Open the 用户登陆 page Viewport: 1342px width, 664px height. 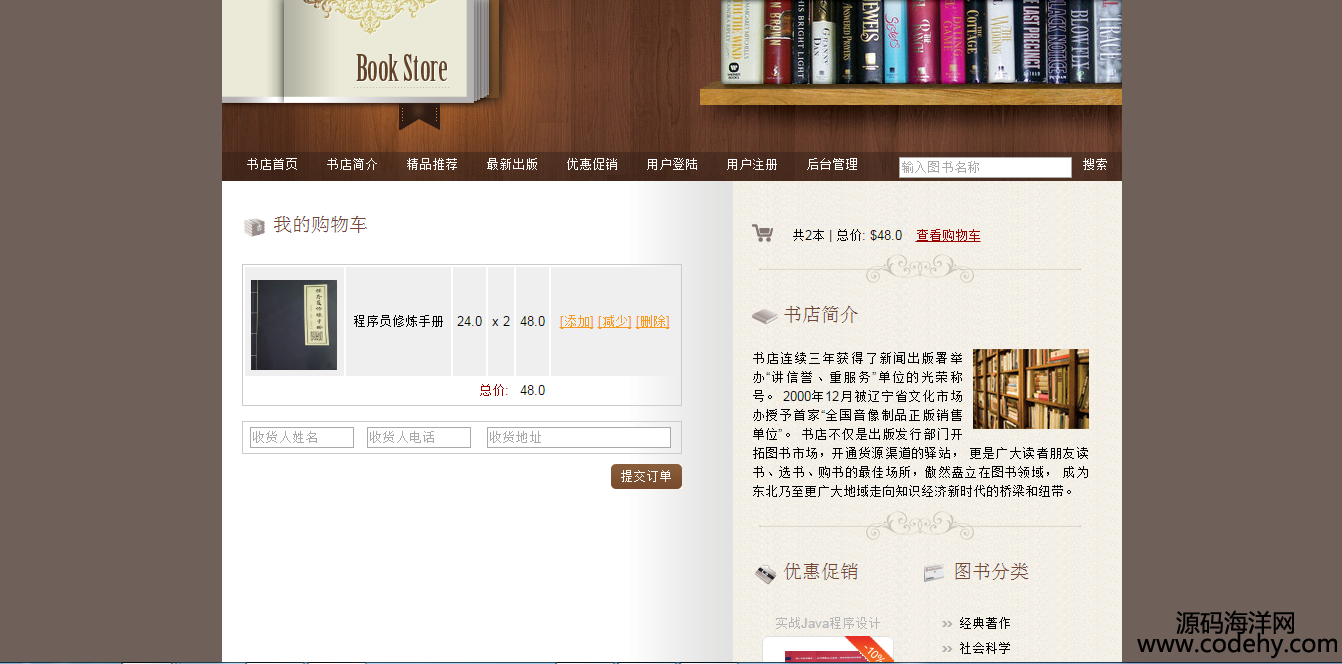coord(672,165)
